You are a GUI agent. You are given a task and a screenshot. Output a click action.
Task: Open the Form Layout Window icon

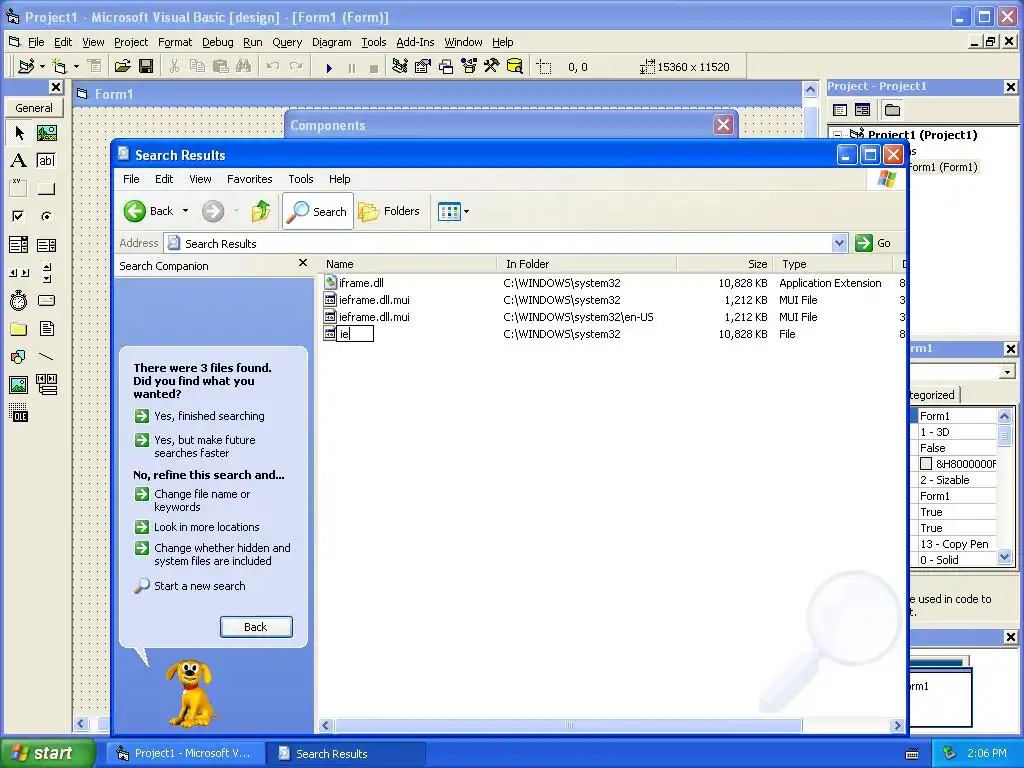pos(446,67)
